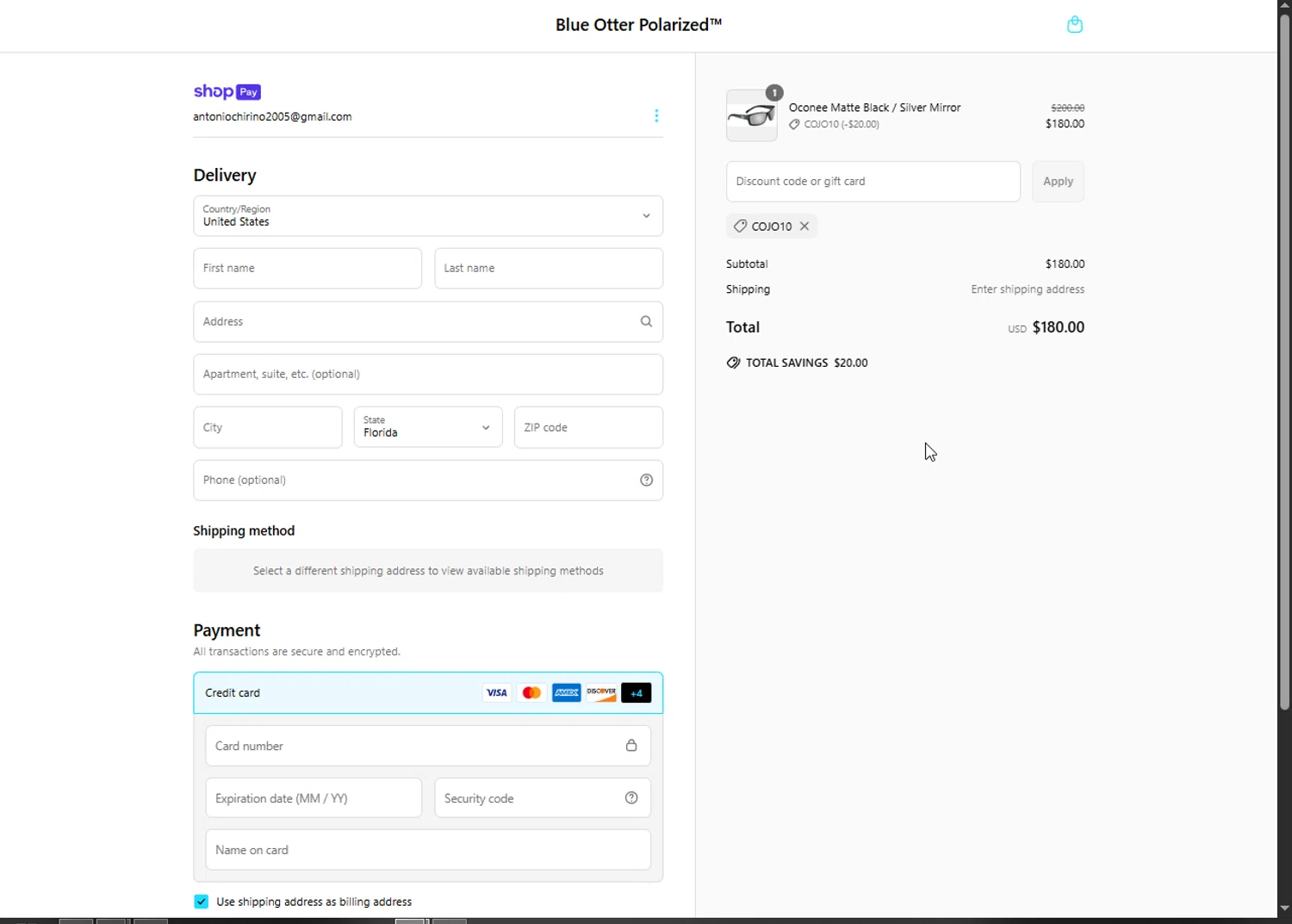Click the quantity badge on product image
Screen dimensions: 1292x924
point(774,92)
